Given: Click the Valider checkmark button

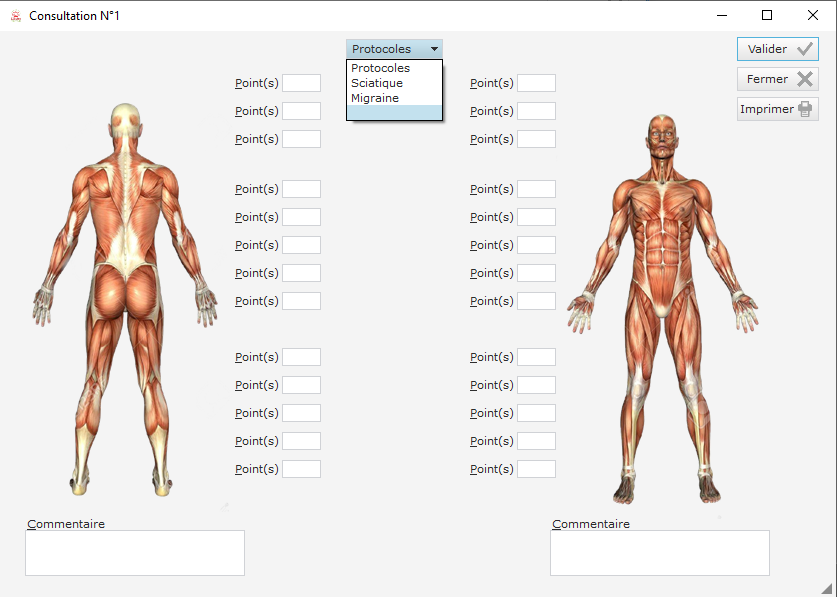Looking at the screenshot, I should pyautogui.click(x=777, y=49).
